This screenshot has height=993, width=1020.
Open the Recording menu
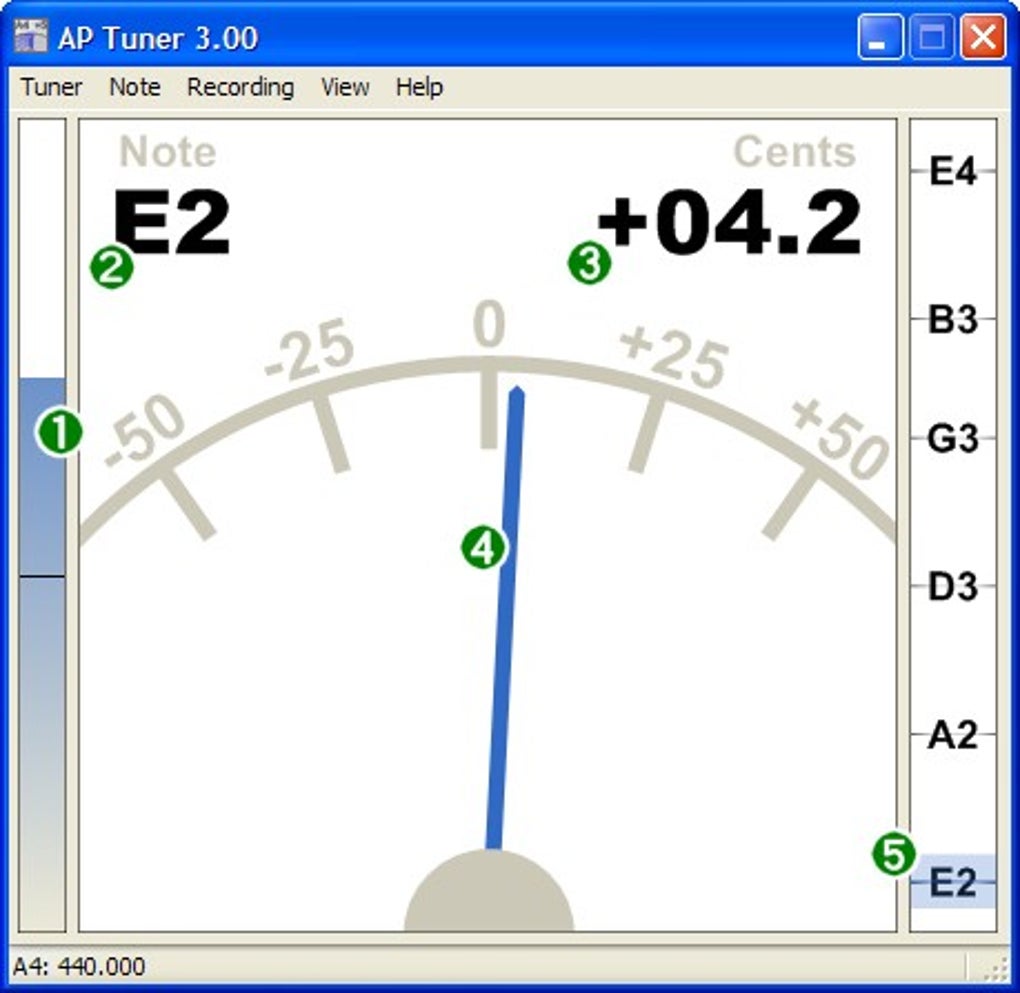(240, 87)
